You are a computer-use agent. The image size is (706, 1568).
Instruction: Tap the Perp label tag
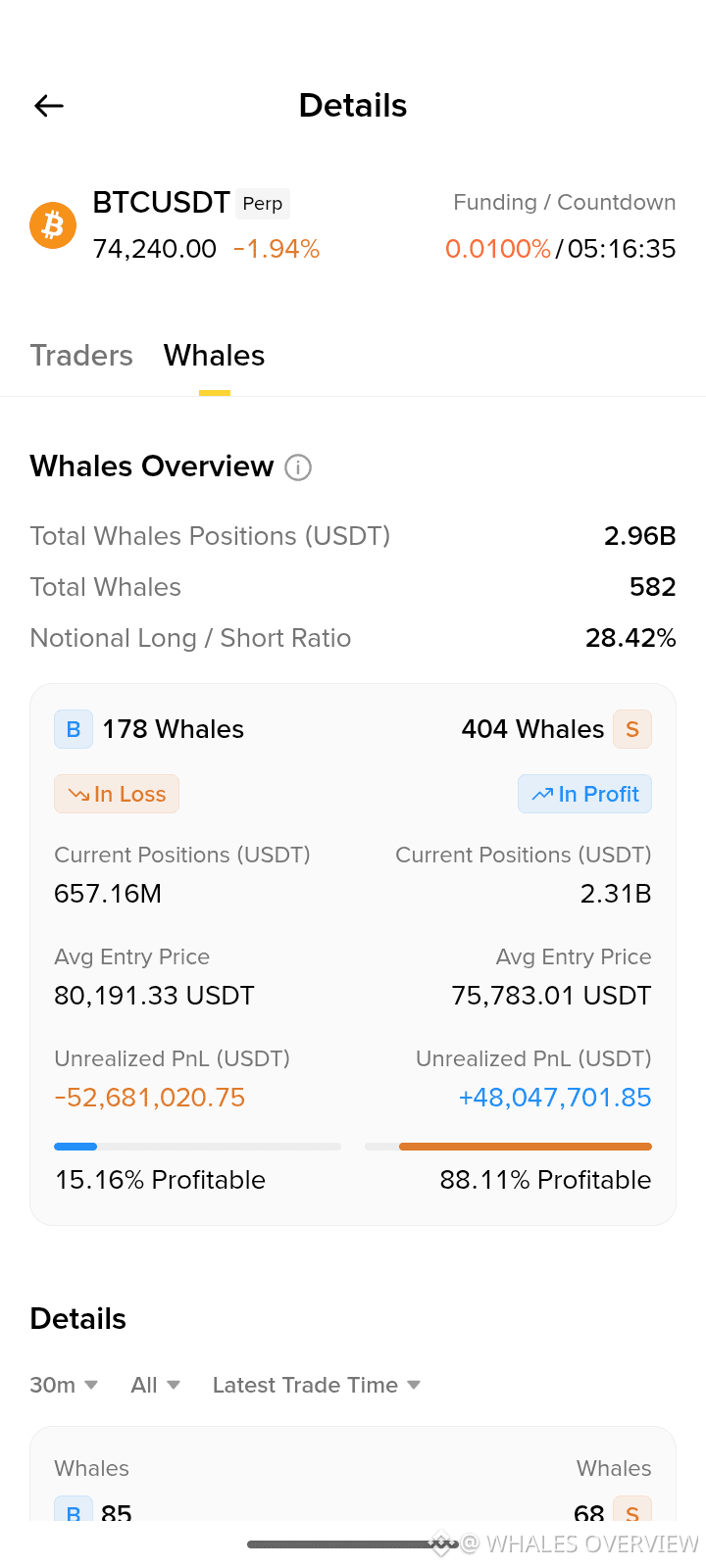coord(263,203)
